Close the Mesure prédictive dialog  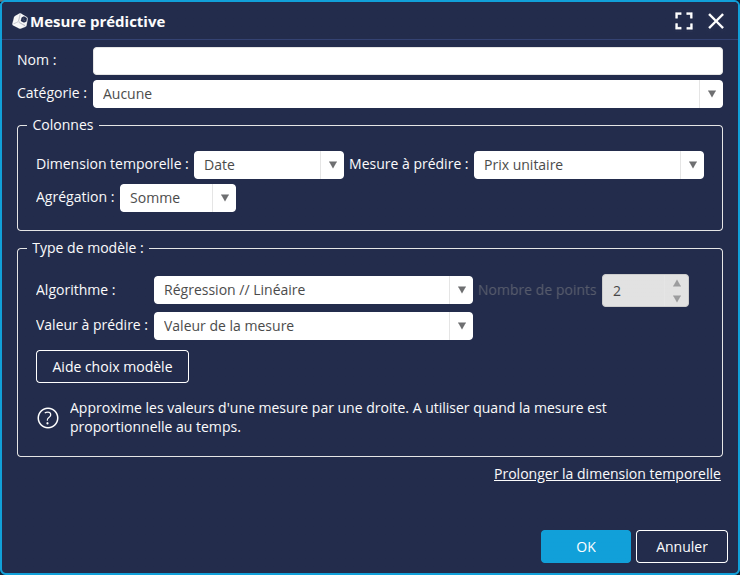(716, 21)
